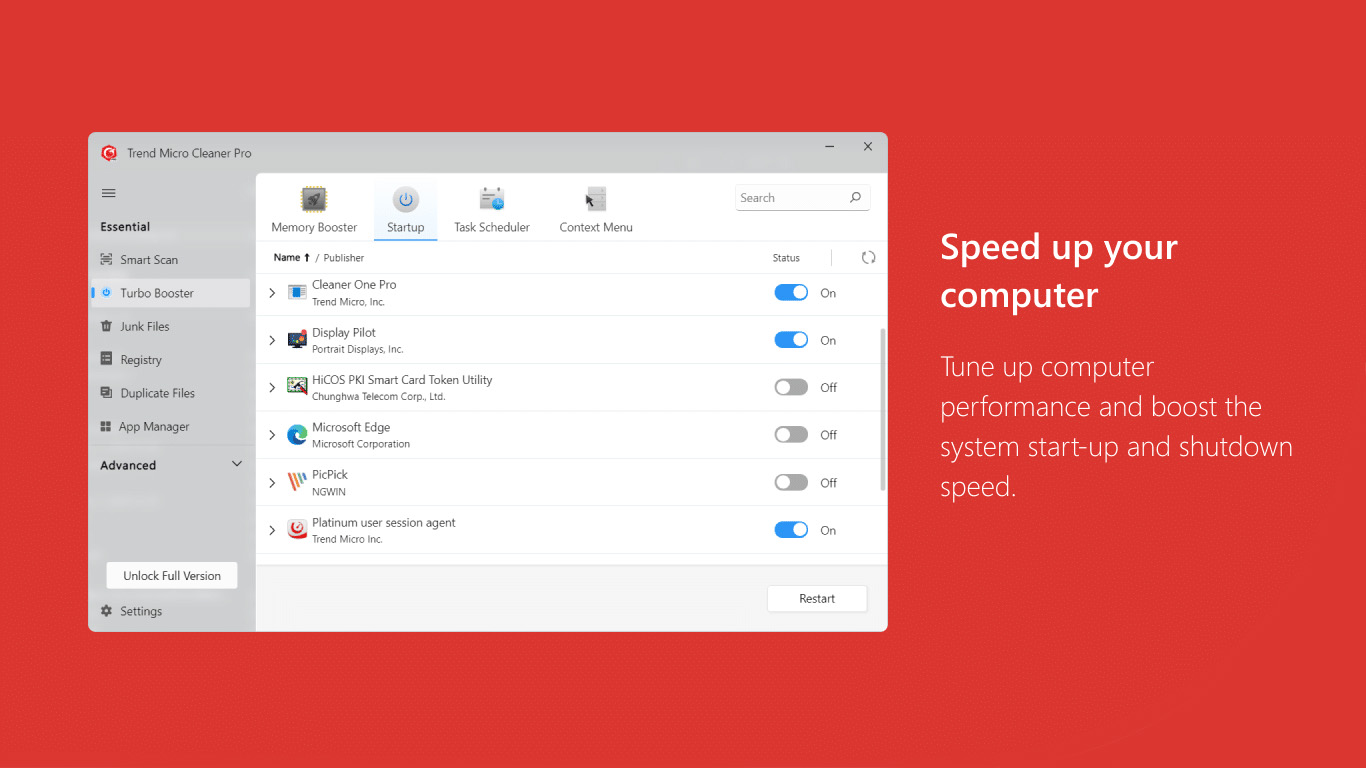Click the Microsoft Edge app icon
The image size is (1366, 768).
coord(297,434)
